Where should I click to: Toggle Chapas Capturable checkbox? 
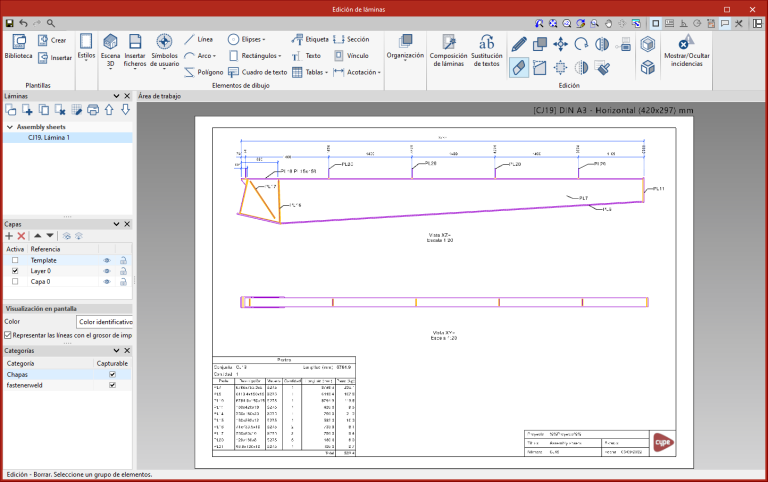[x=112, y=375]
